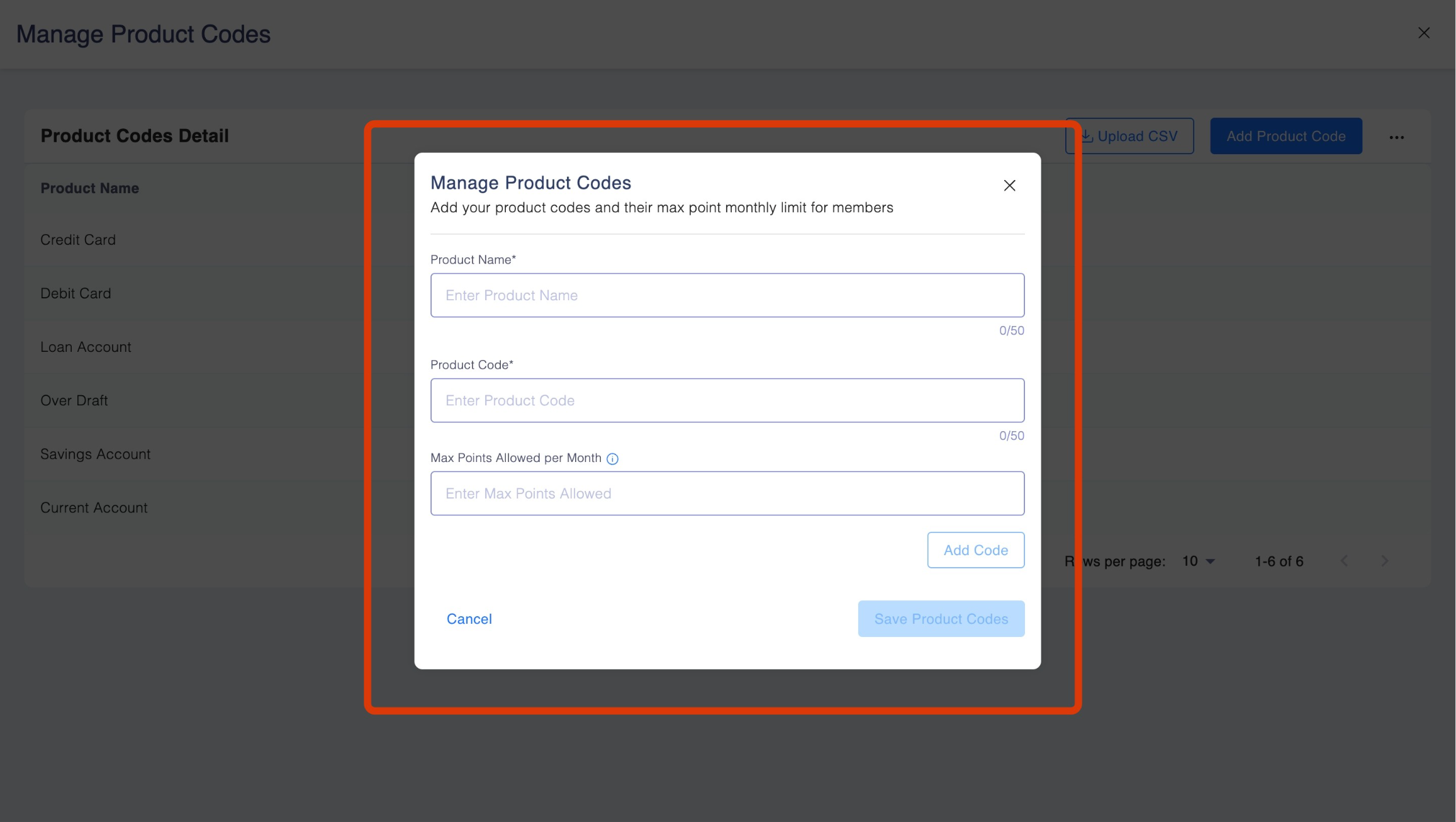This screenshot has width=1456, height=822.
Task: Click the Product Name column header
Action: 89,188
